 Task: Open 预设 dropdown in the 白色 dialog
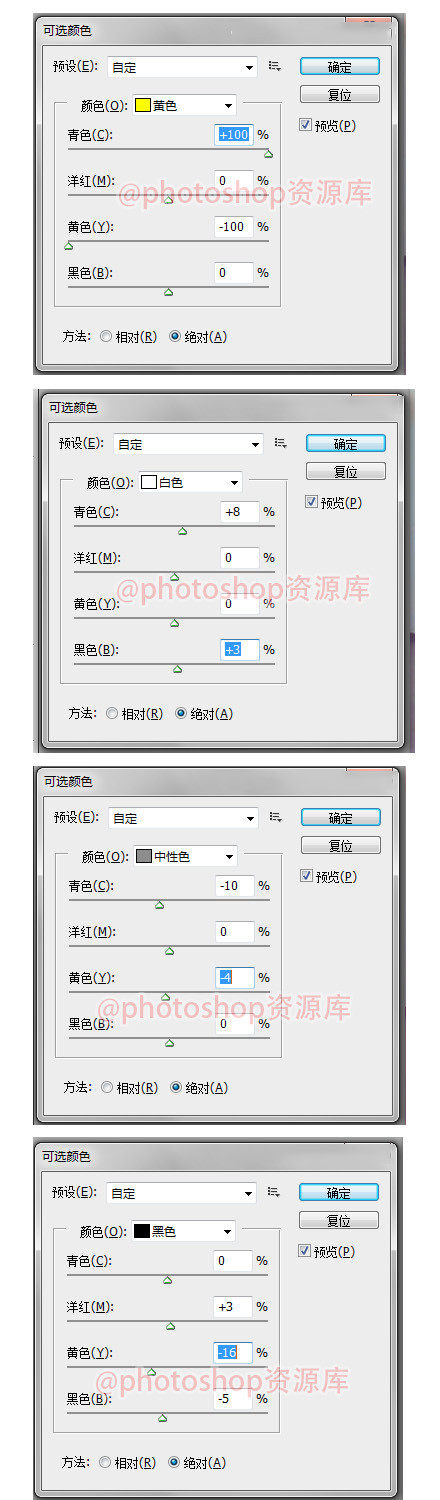[186, 443]
